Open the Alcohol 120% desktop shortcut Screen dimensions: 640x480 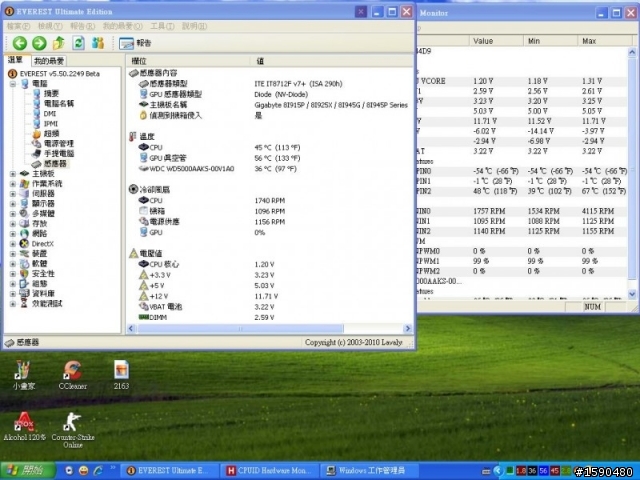click(x=24, y=427)
